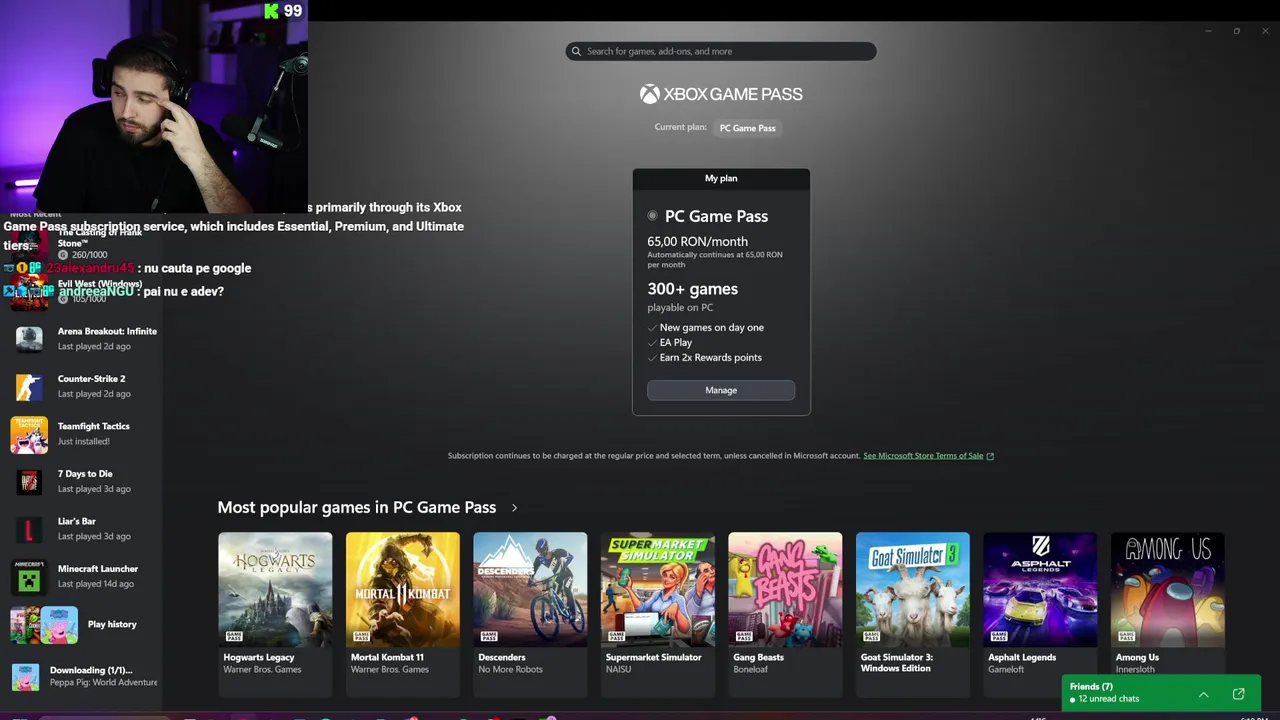1280x720 pixels.
Task: Click Descenders title under tile
Action: pos(502,657)
